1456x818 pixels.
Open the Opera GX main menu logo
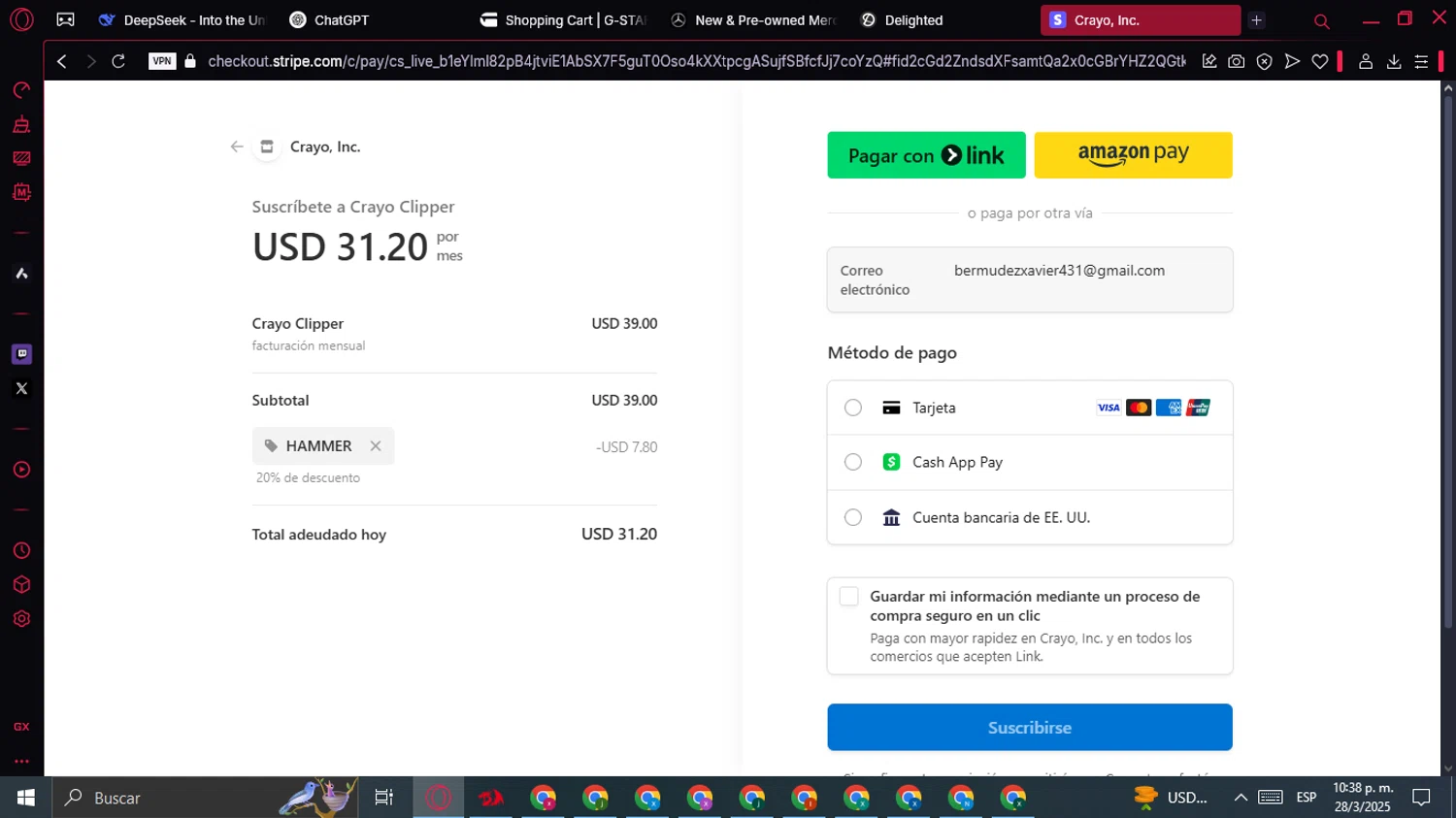[21, 19]
